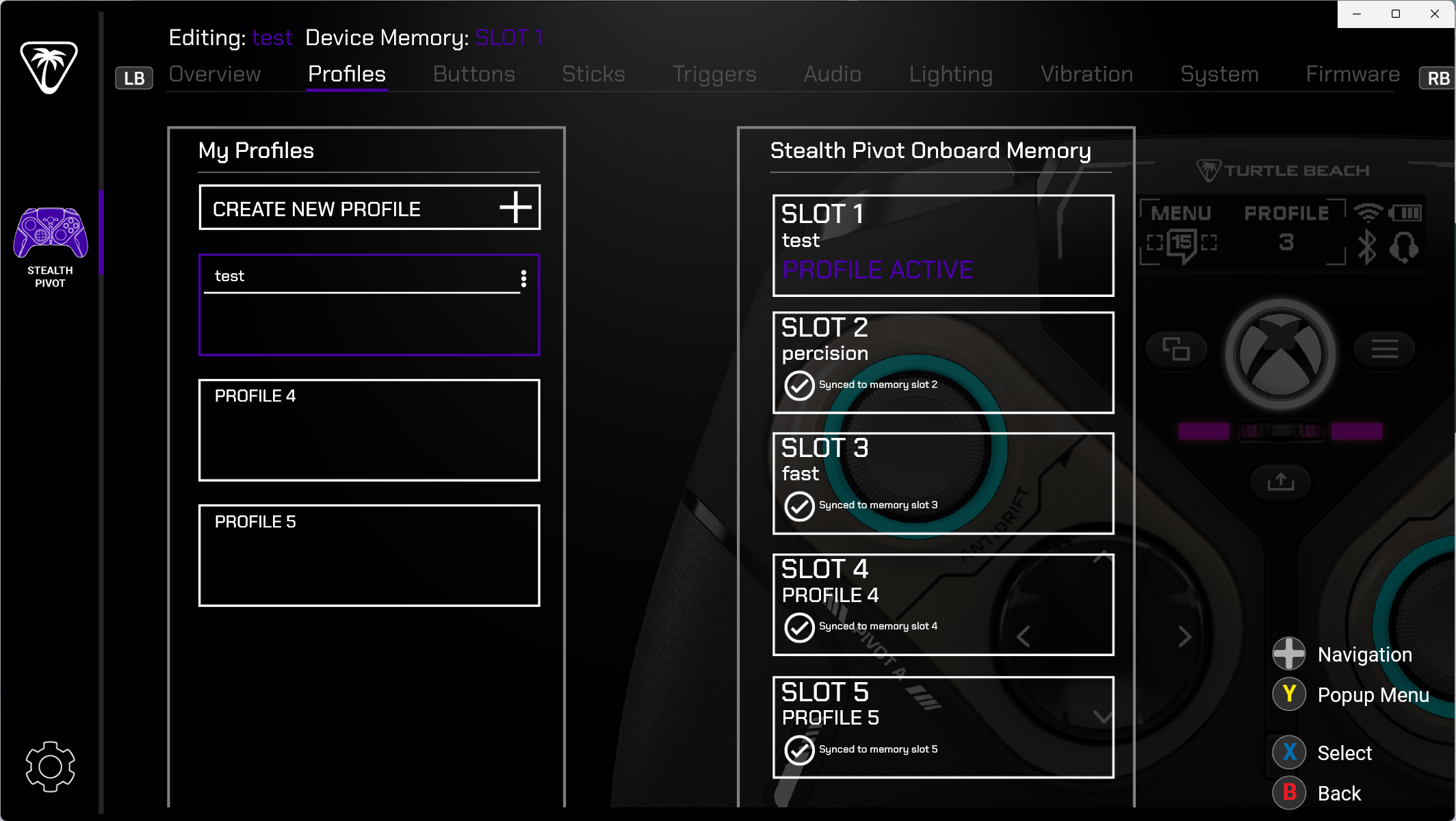This screenshot has width=1456, height=821.
Task: Click the Slot 3 synced checkmark icon
Action: [799, 506]
